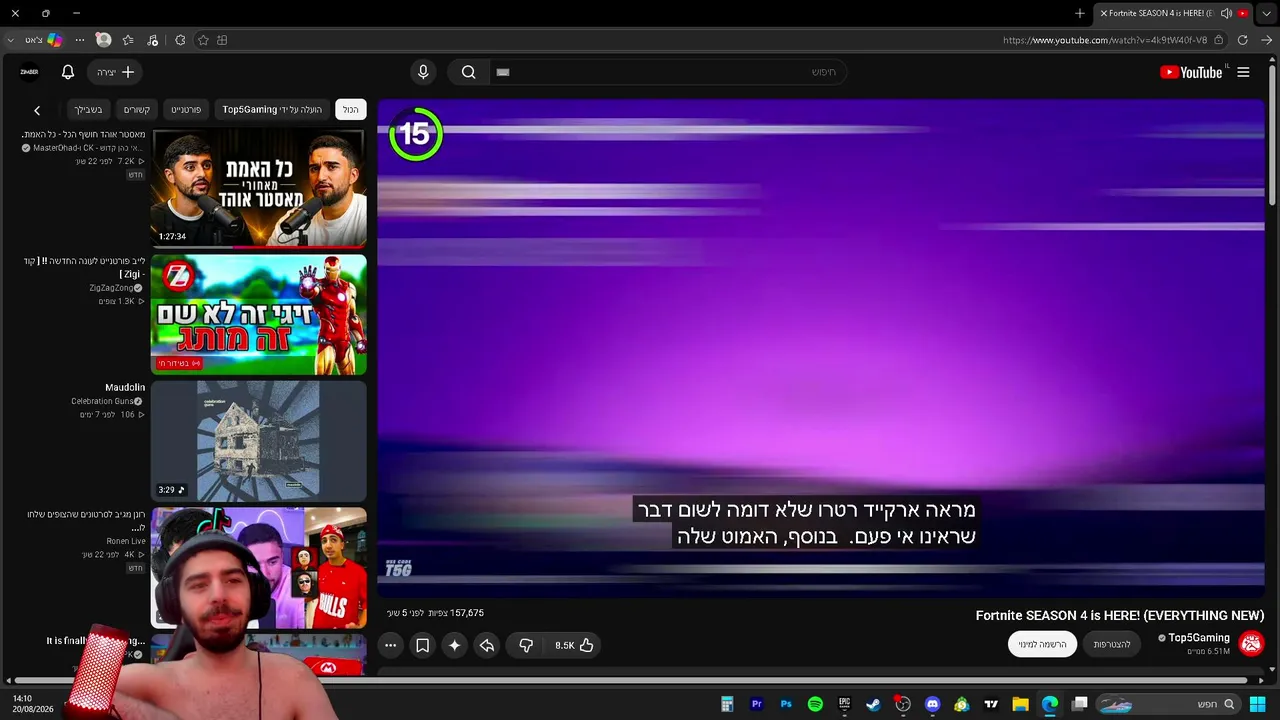The height and width of the screenshot is (720, 1280).
Task: Open Epic Games Launcher from the taskbar
Action: coord(845,704)
